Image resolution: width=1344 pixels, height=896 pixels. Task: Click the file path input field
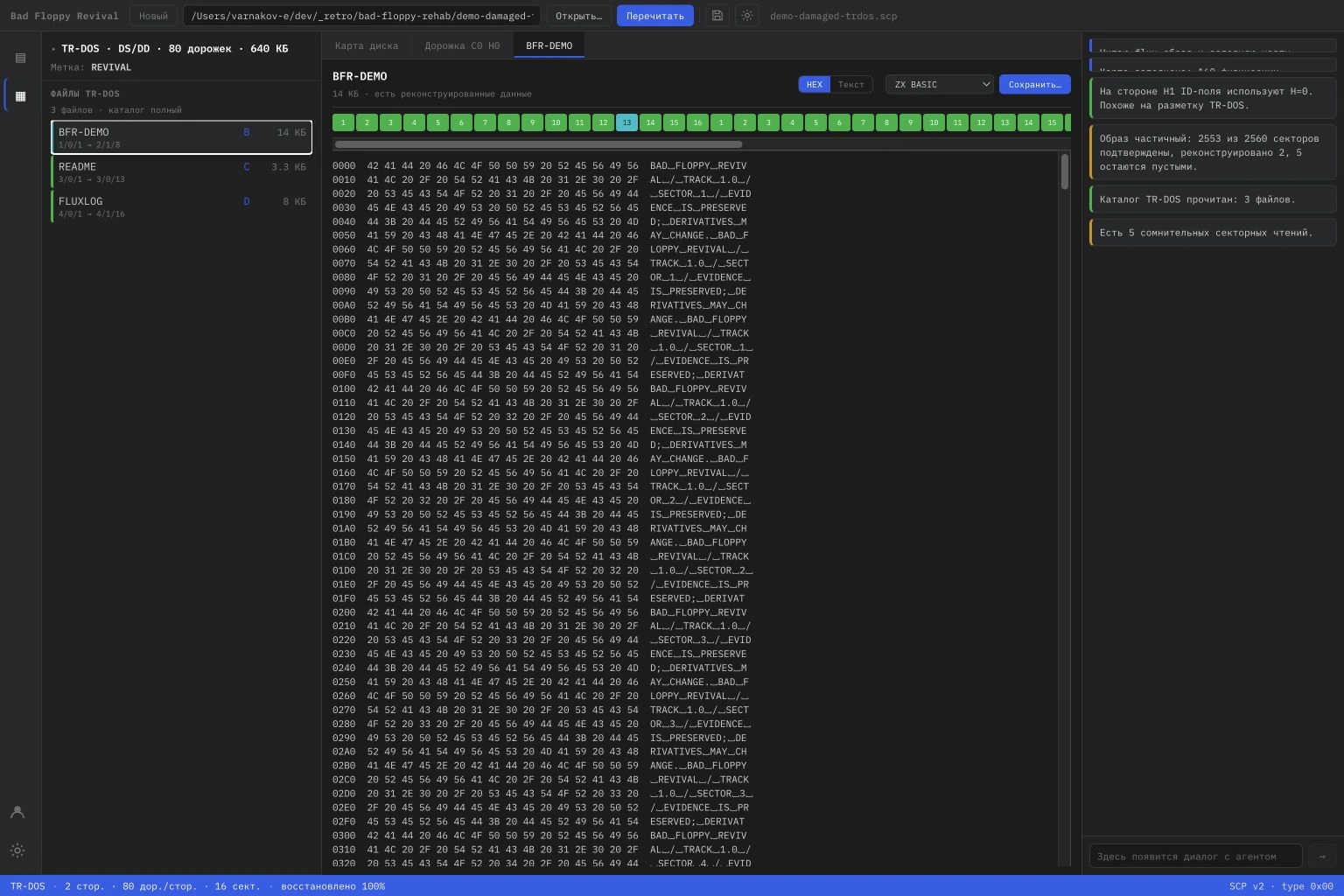pos(361,16)
